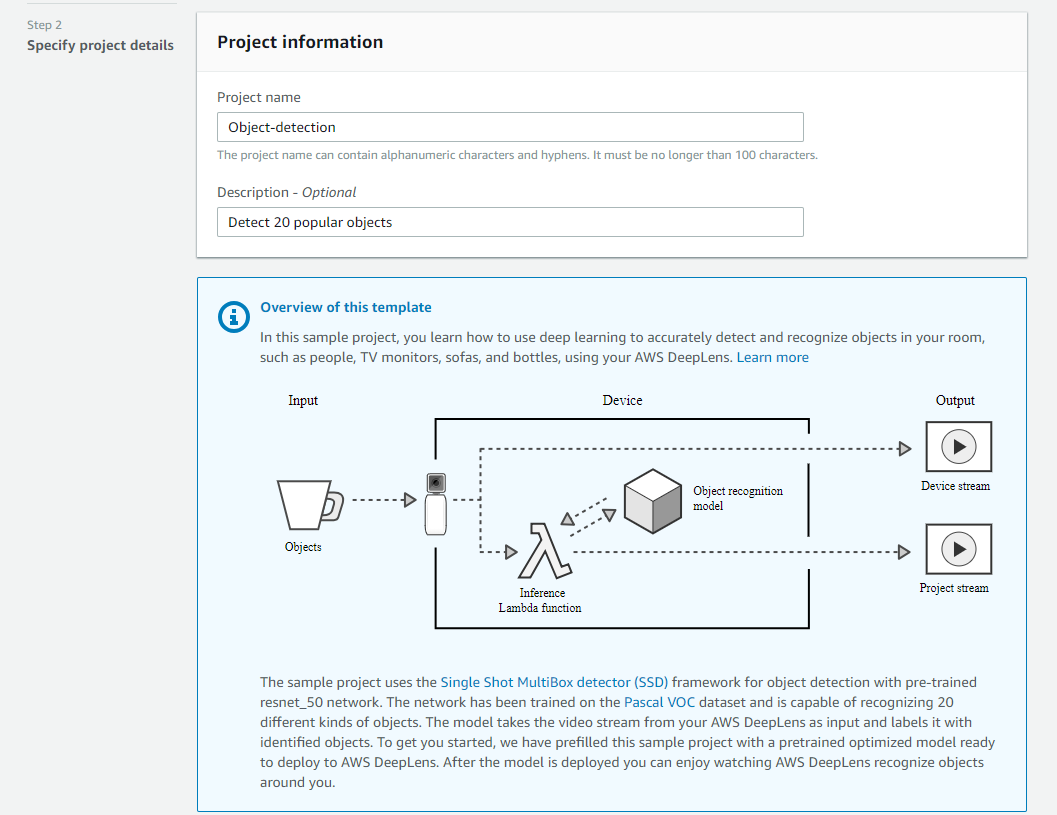Click the Overview of this template title

346,307
